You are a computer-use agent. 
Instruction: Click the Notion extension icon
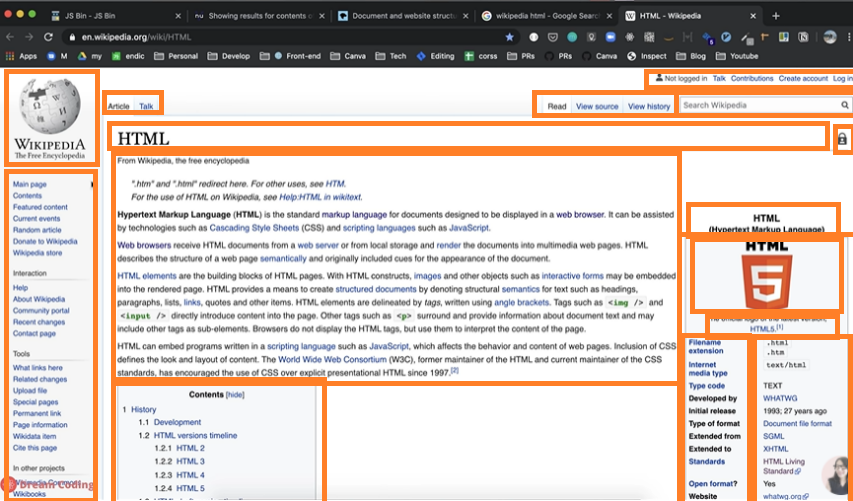click(803, 37)
